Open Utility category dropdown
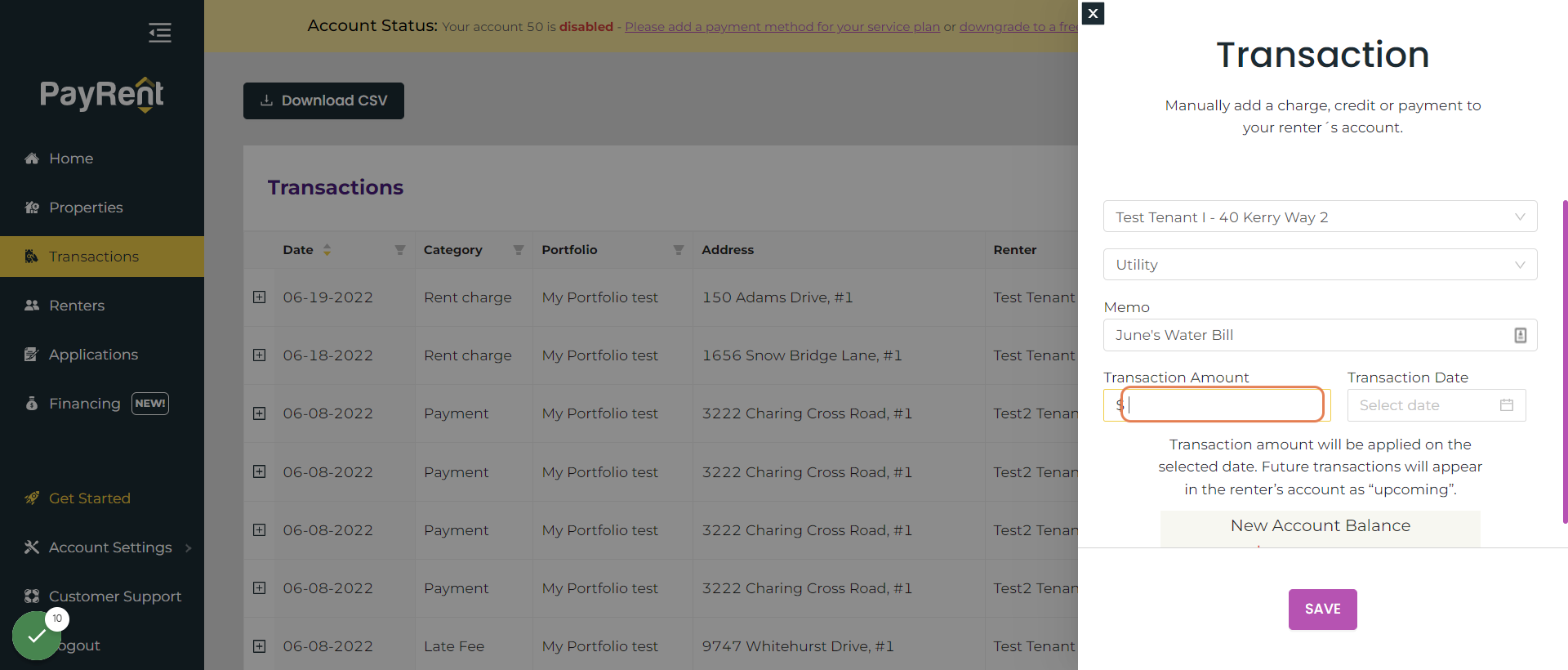The width and height of the screenshot is (1568, 670). 1320,264
